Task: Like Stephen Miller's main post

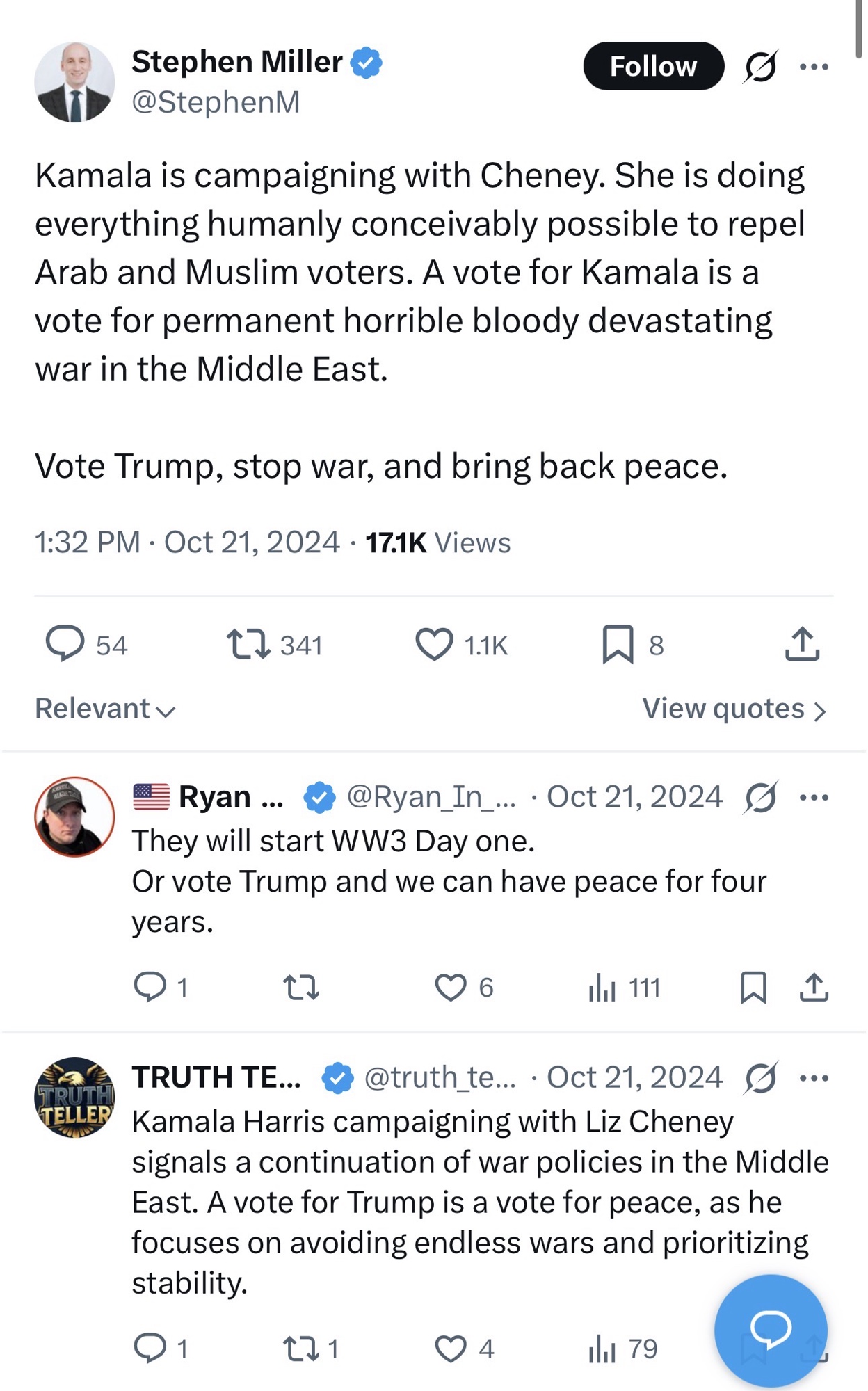Action: click(435, 643)
